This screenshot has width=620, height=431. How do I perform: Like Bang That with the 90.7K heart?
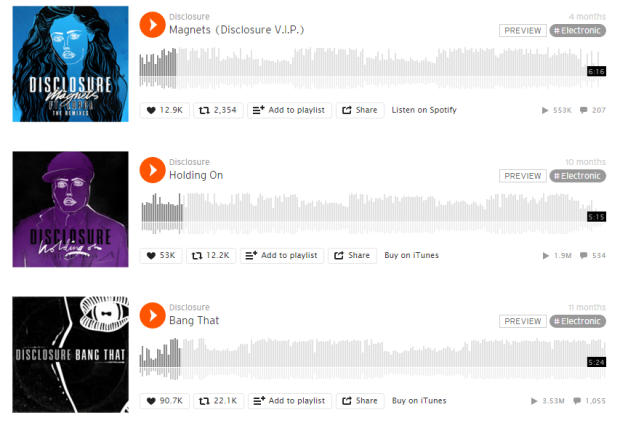point(164,401)
